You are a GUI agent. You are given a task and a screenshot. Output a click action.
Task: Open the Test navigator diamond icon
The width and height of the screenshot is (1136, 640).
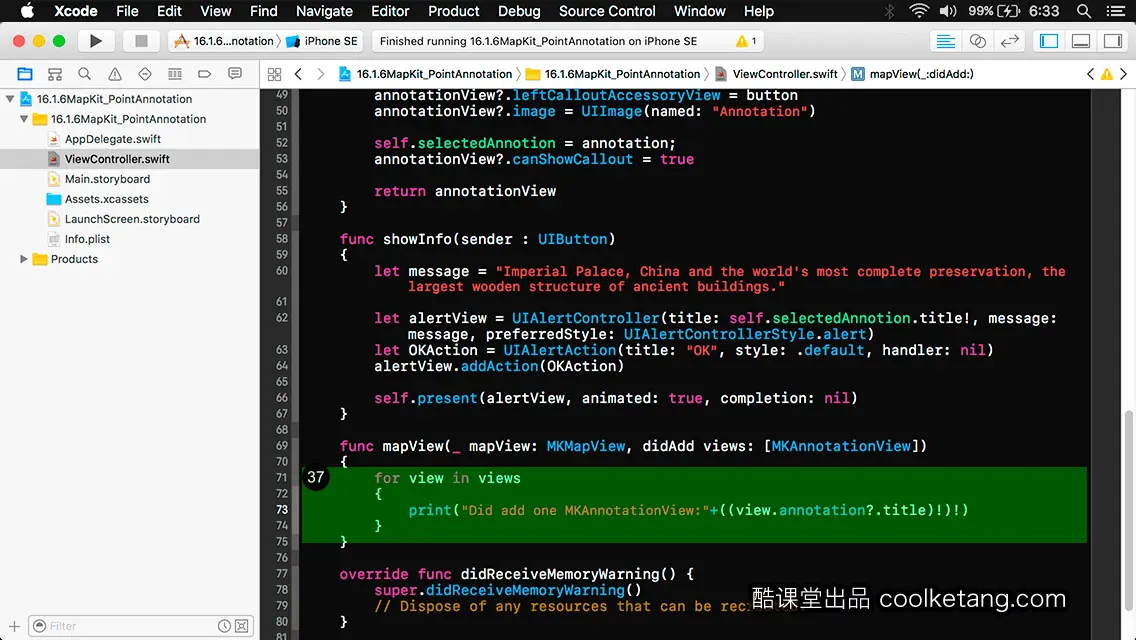(x=145, y=74)
